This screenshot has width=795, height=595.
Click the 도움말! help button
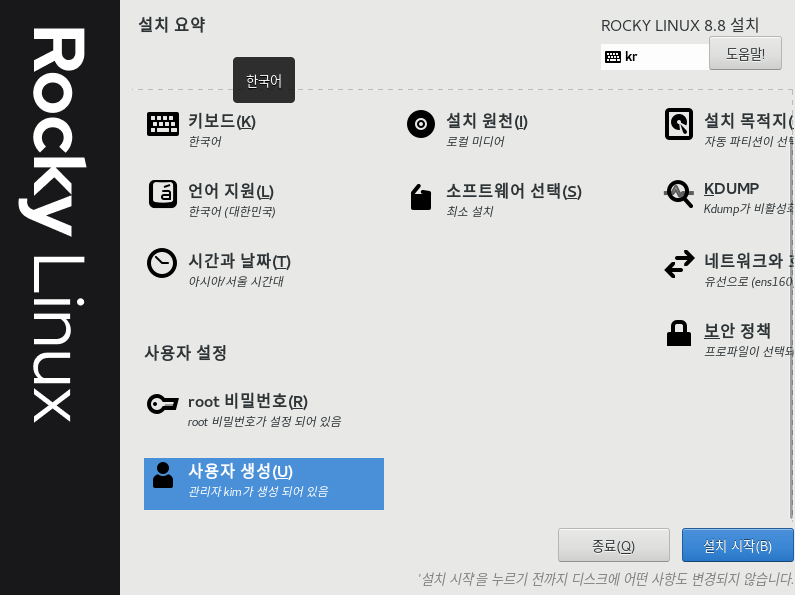pos(745,53)
